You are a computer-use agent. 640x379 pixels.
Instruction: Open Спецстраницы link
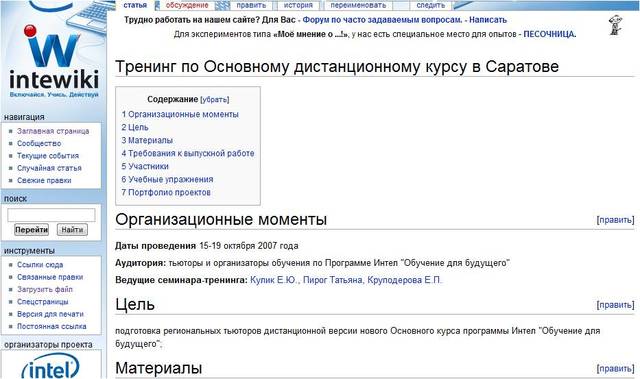43,301
